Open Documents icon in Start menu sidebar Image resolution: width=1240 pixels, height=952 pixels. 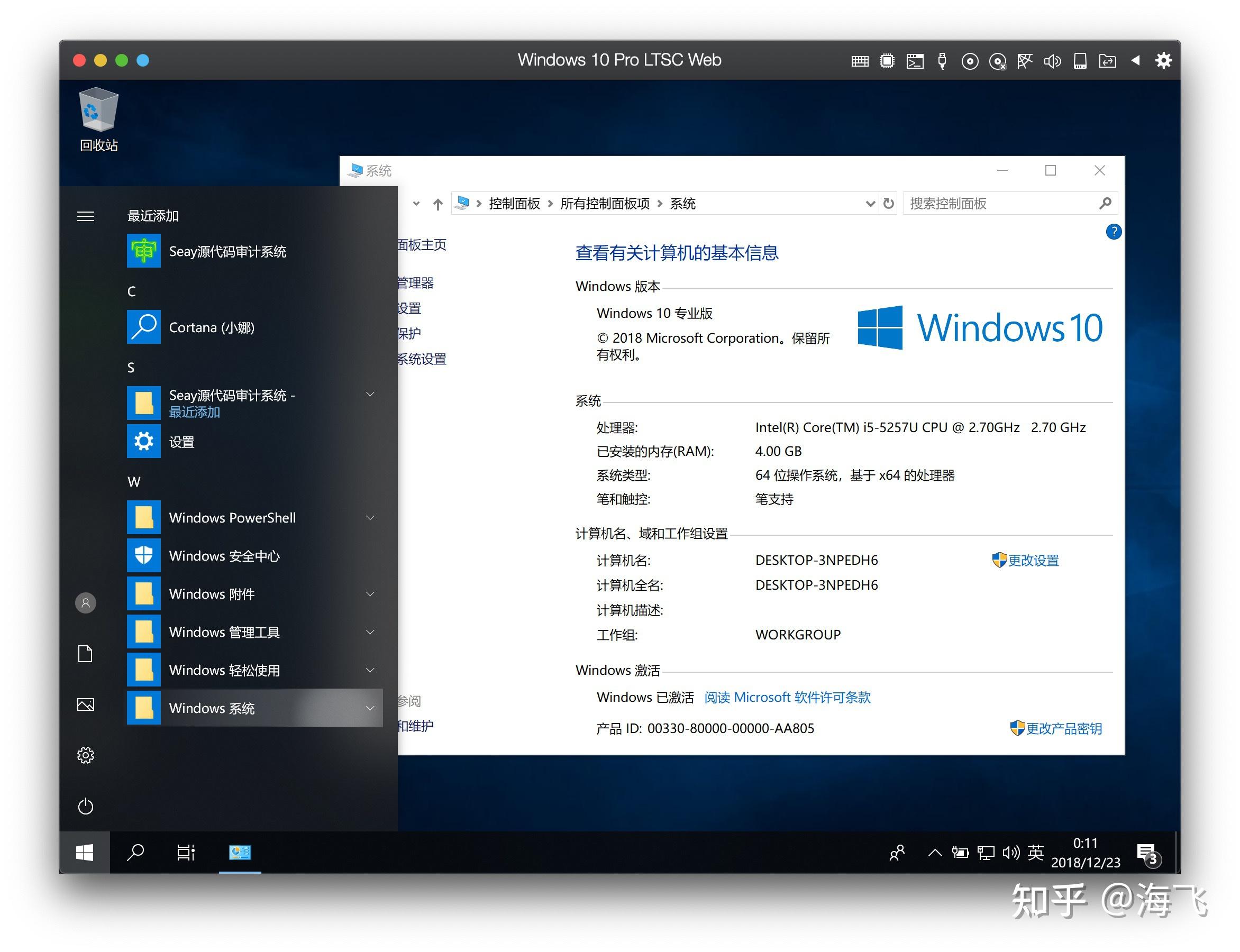click(x=86, y=653)
